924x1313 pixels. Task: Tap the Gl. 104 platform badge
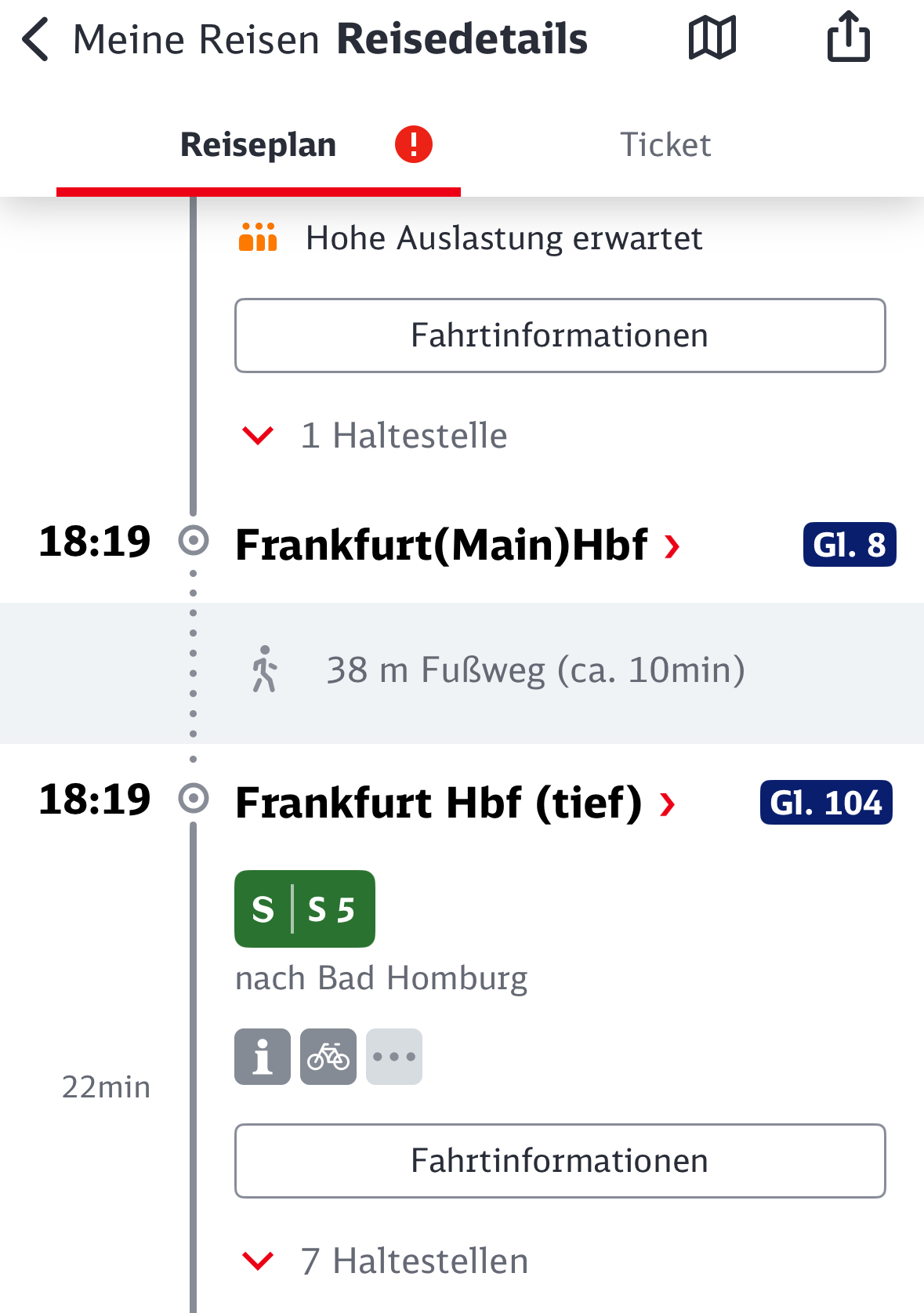[x=825, y=802]
